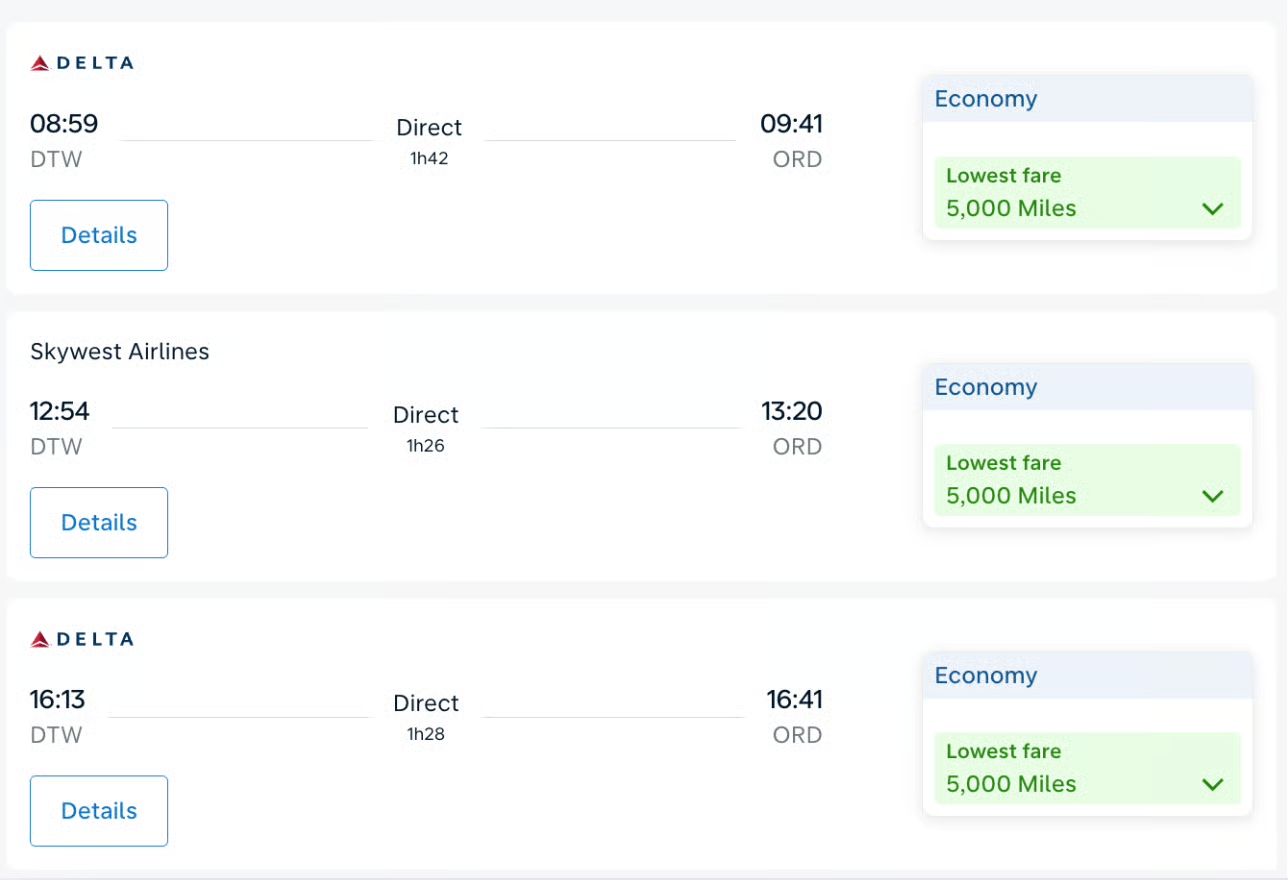This screenshot has height=880, width=1288.
Task: Click Delta logo on 08:59 flight
Action: pos(81,63)
